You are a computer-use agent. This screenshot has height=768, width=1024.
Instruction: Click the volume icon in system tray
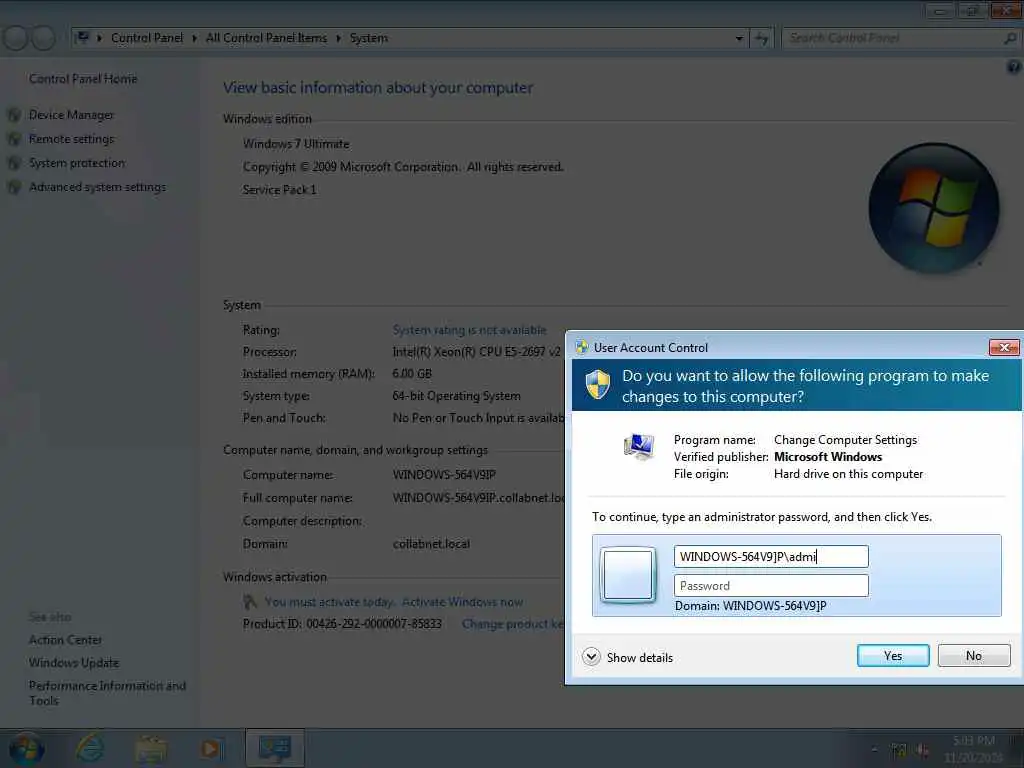922,750
